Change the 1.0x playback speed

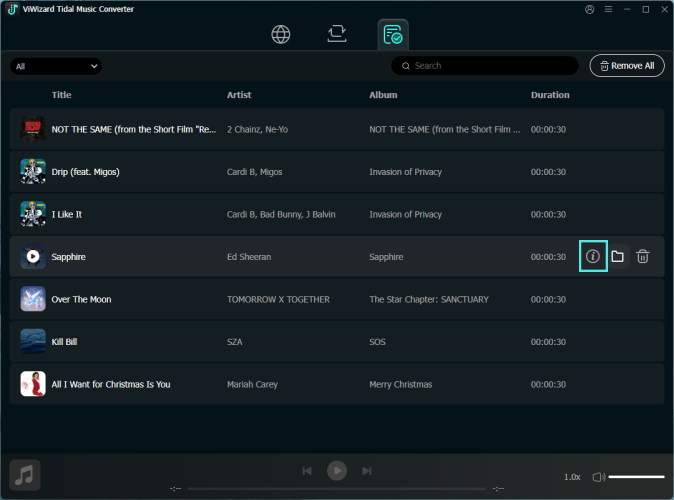[x=572, y=477]
